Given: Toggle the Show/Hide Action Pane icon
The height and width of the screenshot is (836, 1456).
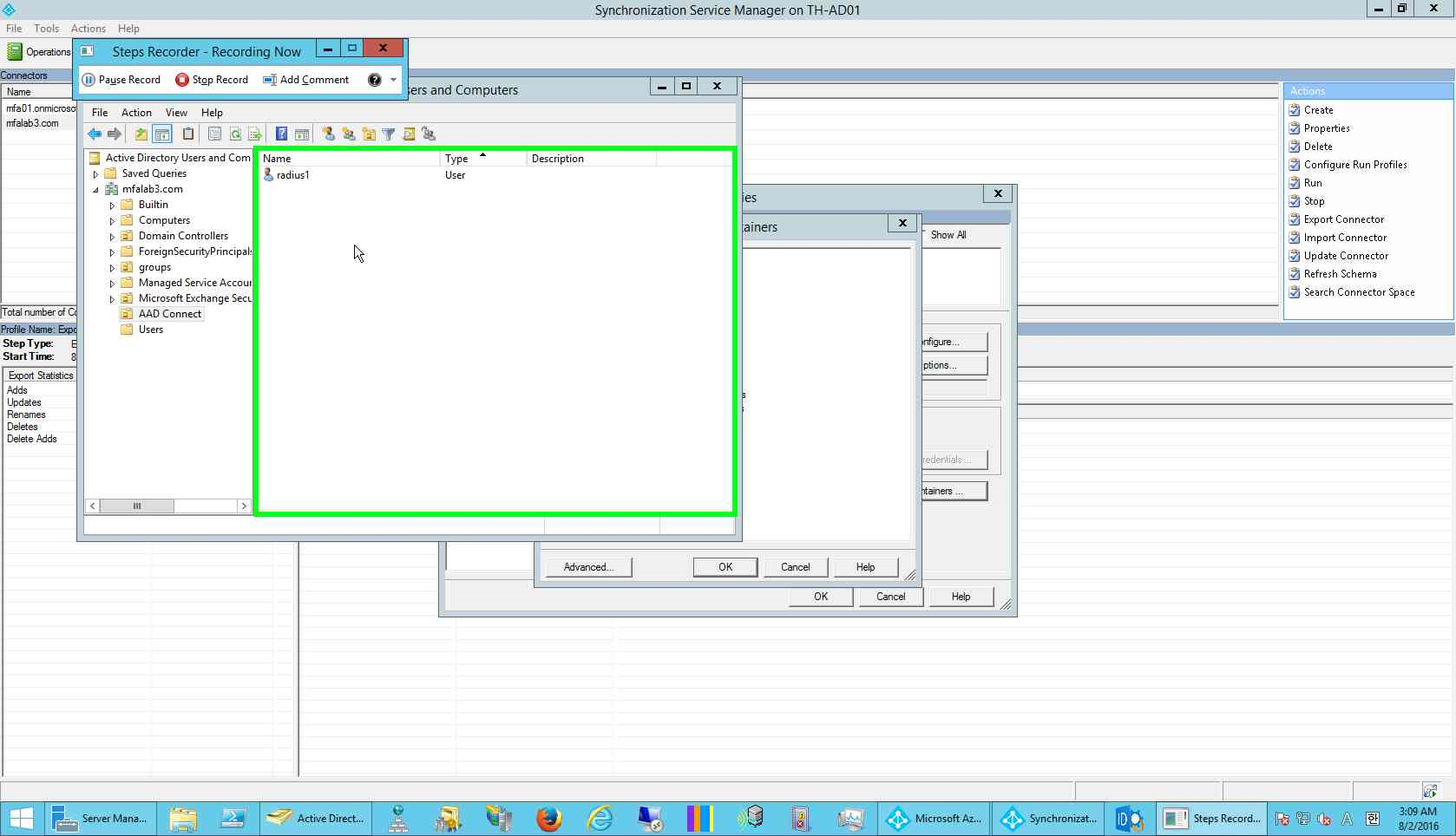Looking at the screenshot, I should (x=302, y=134).
